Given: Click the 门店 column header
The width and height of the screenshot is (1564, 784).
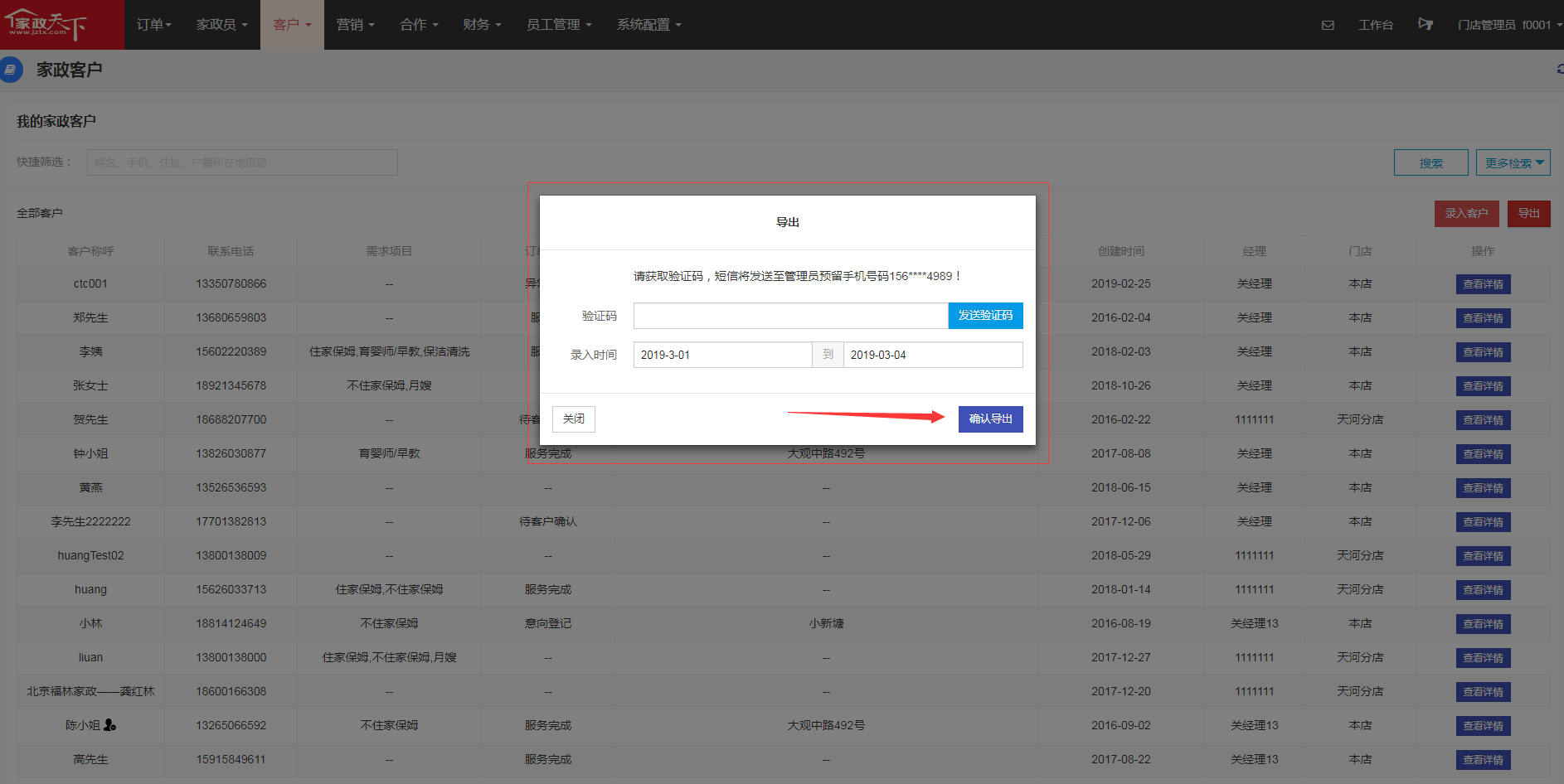Looking at the screenshot, I should point(1360,251).
